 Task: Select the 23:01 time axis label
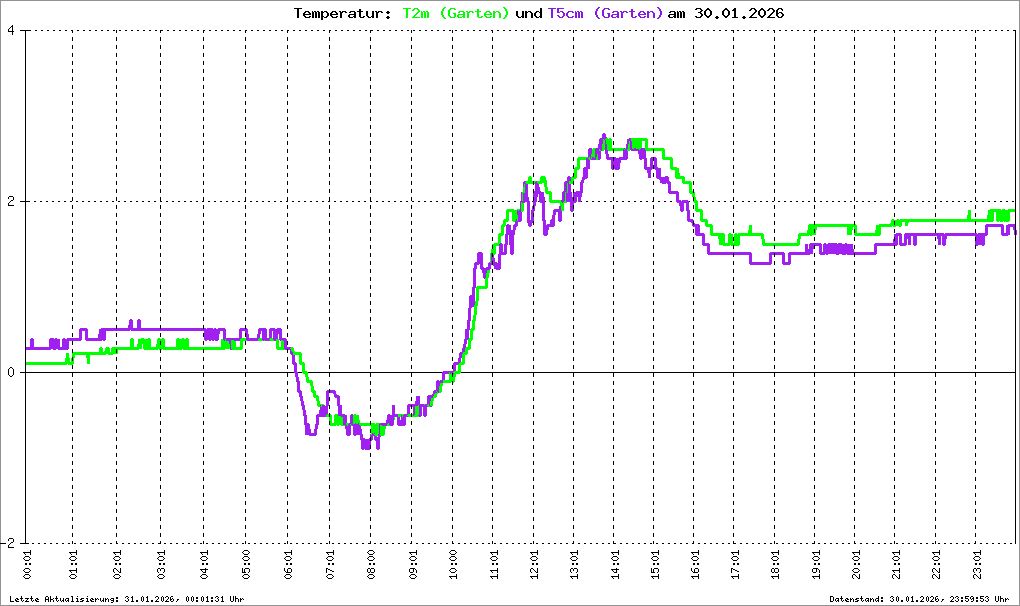[980, 565]
